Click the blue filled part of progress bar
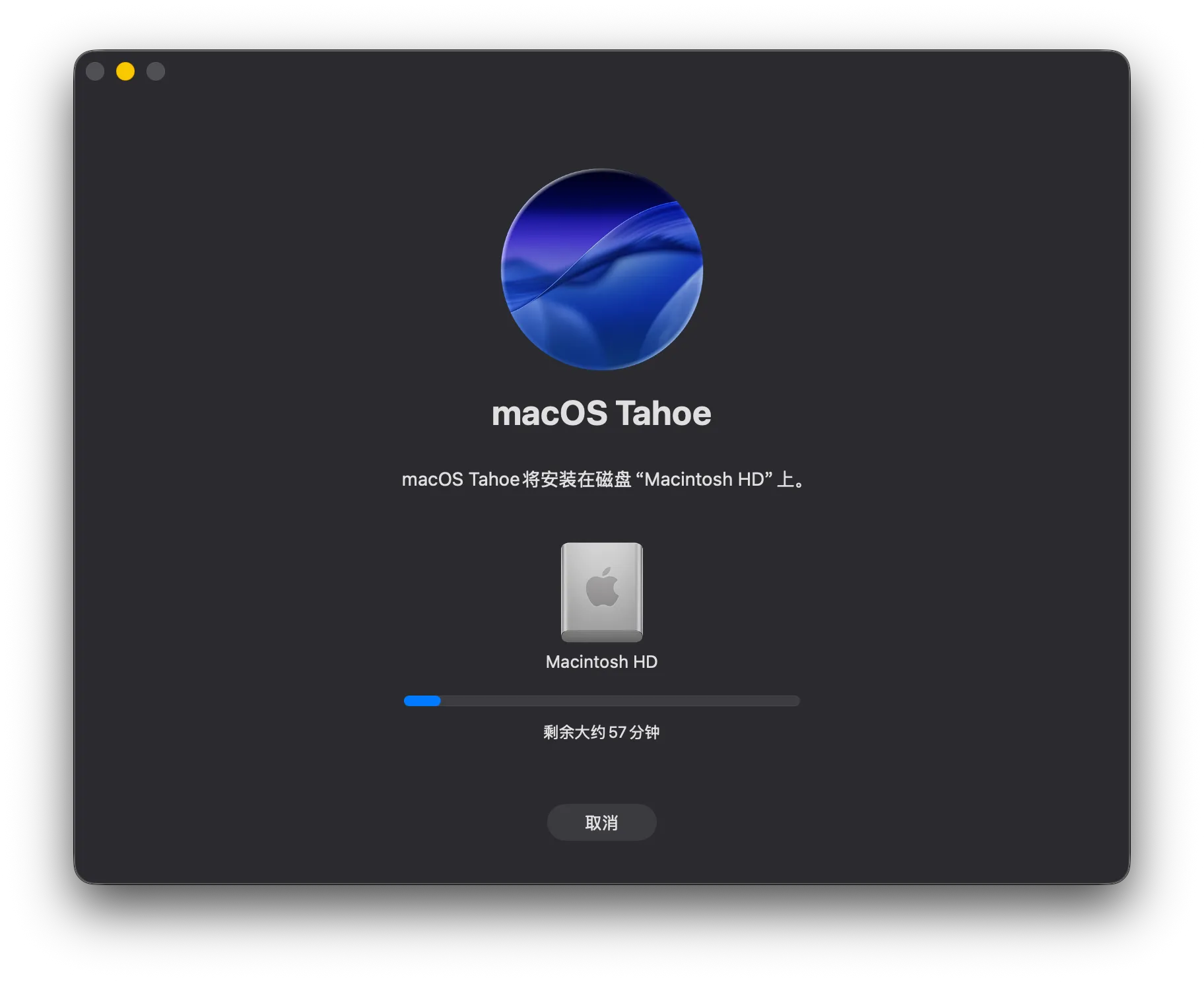 point(422,701)
